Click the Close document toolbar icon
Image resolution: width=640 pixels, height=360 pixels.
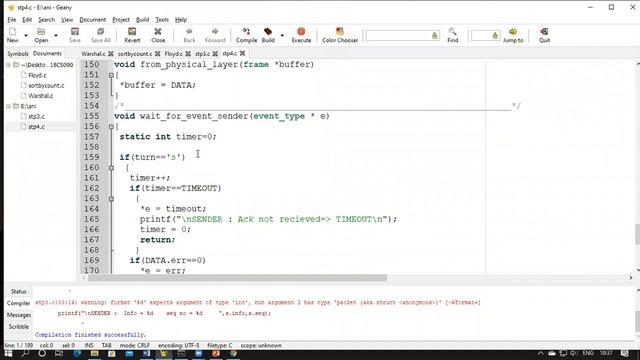(x=158, y=35)
